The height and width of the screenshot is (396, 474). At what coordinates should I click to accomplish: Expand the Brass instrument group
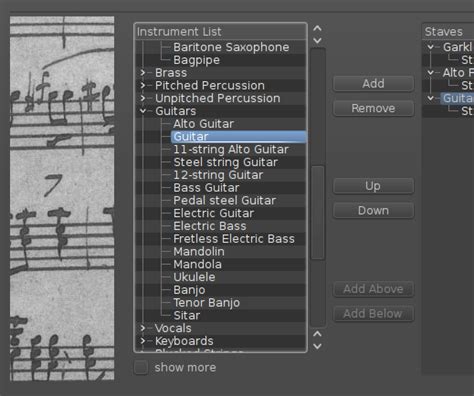pos(143,73)
